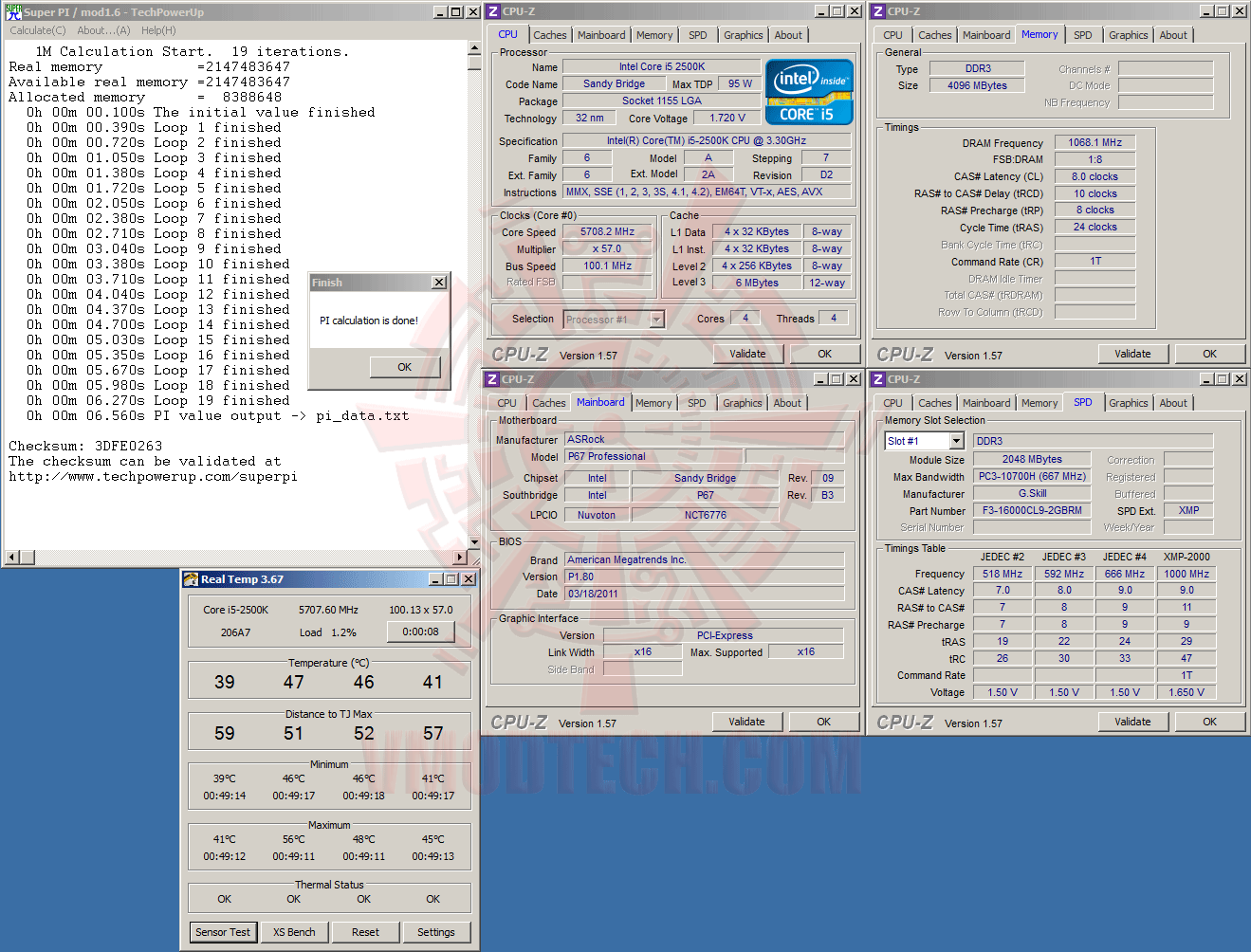Start the XS Bench in Real Temp
The width and height of the screenshot is (1251, 952).
[294, 932]
